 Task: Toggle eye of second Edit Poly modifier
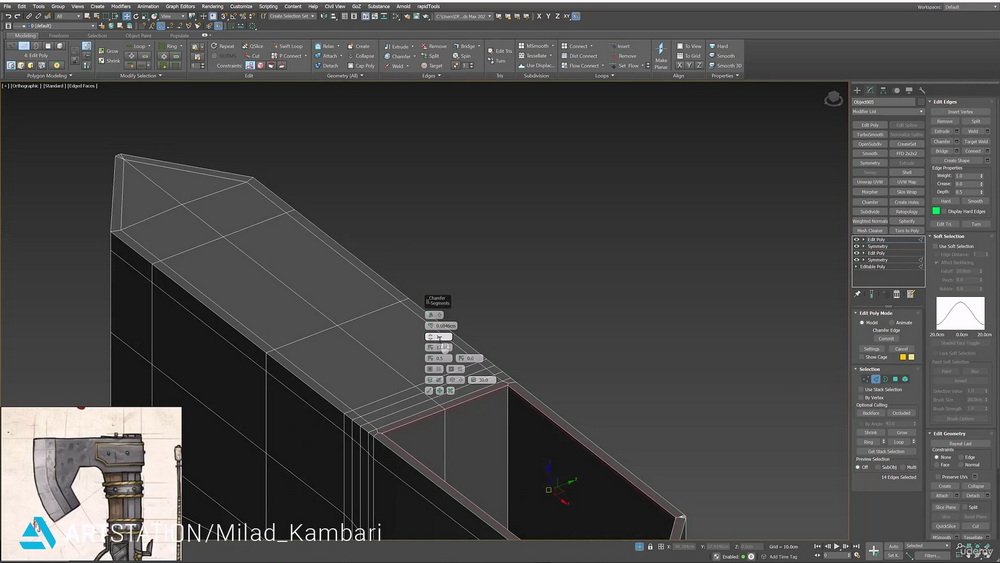[857, 253]
